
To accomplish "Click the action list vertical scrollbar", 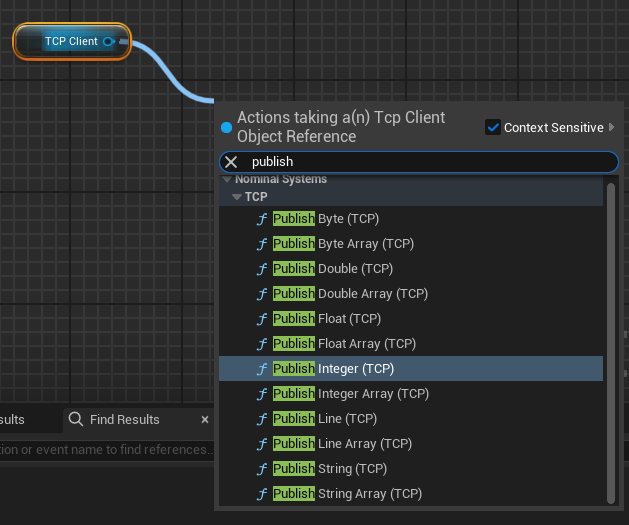I will point(612,340).
